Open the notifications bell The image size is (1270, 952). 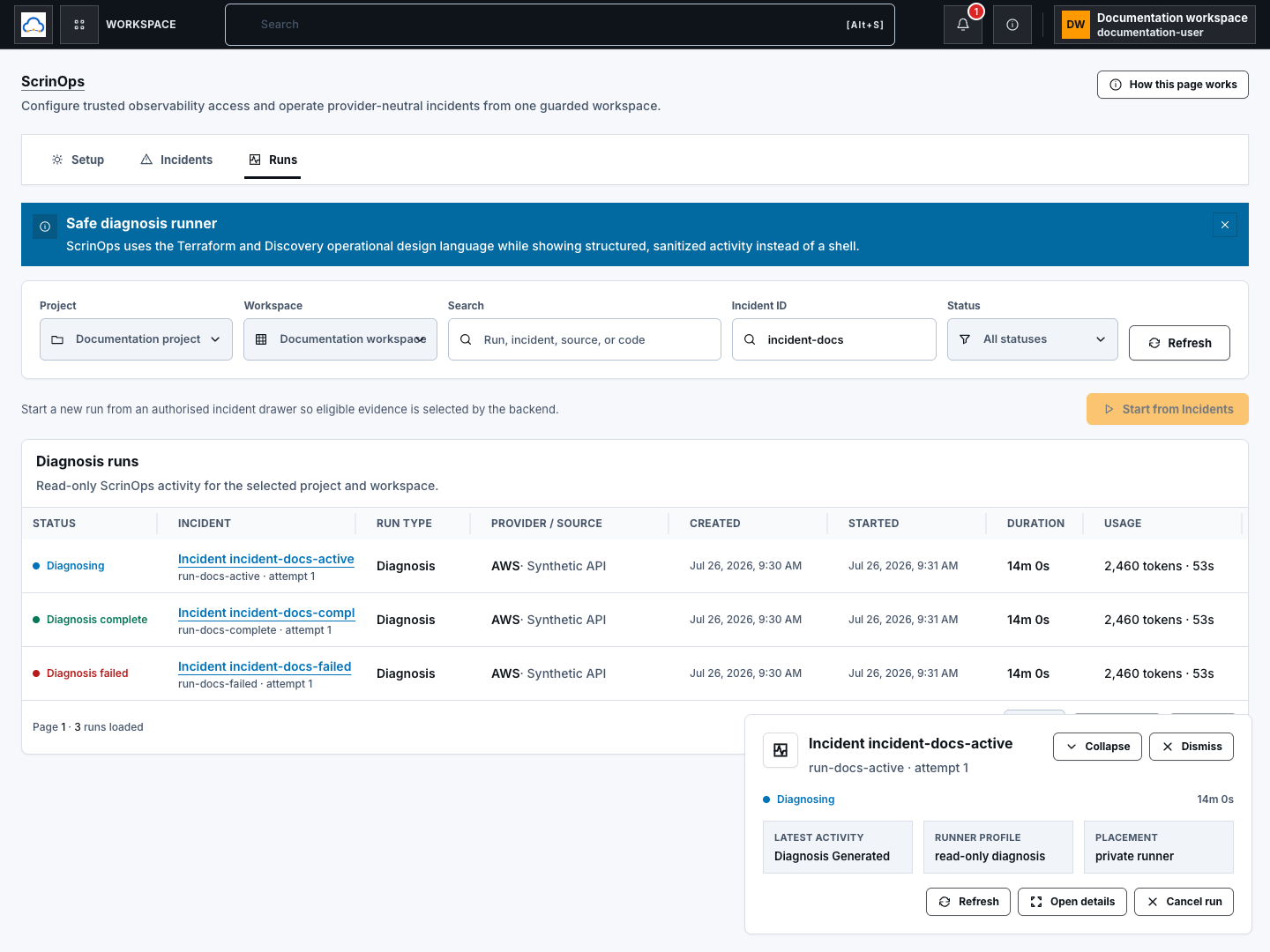point(963,25)
